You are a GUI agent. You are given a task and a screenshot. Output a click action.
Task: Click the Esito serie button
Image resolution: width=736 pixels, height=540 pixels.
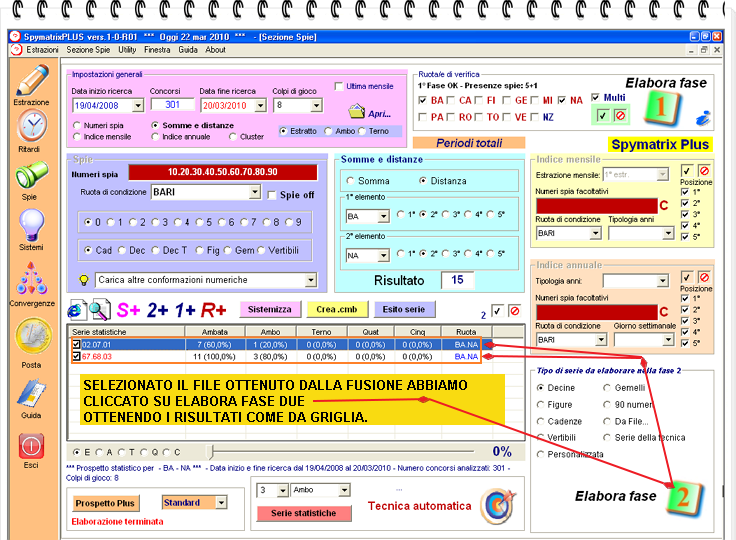click(x=404, y=309)
